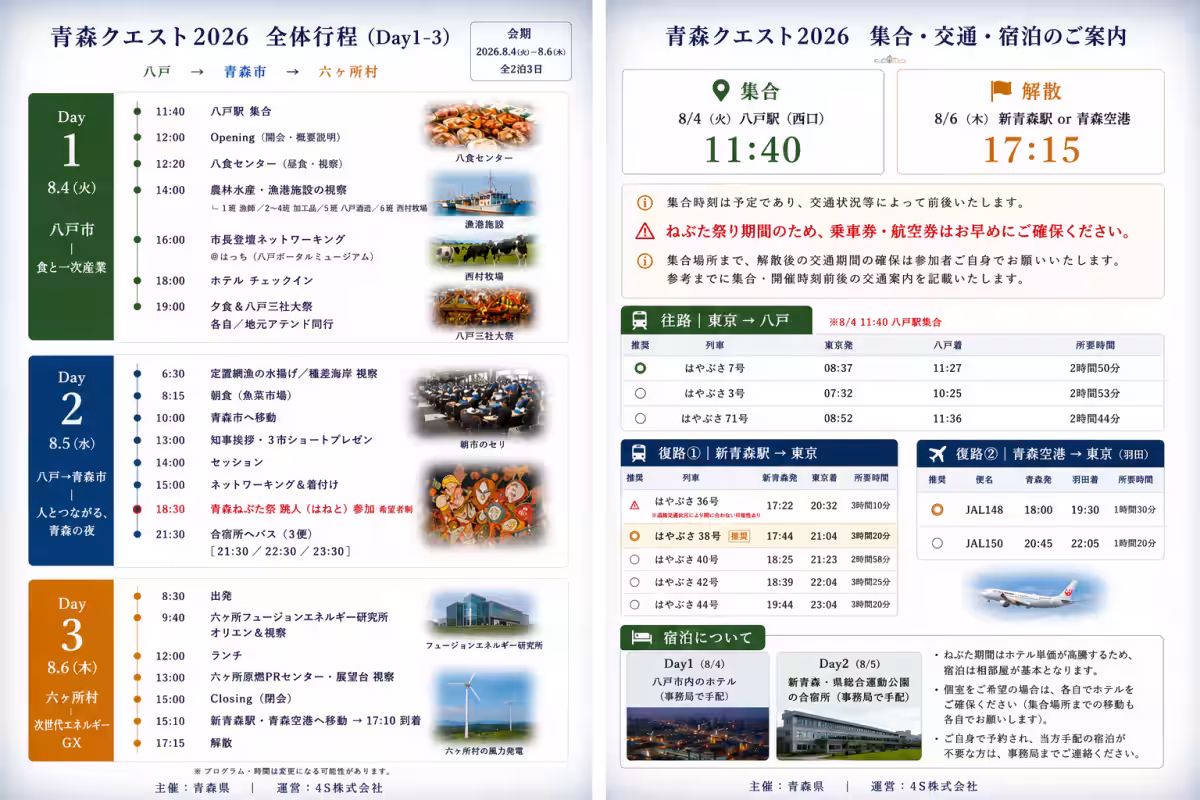1200x800 pixels.
Task: Select the はやぶさ71号 radio button
Action: pos(640,418)
